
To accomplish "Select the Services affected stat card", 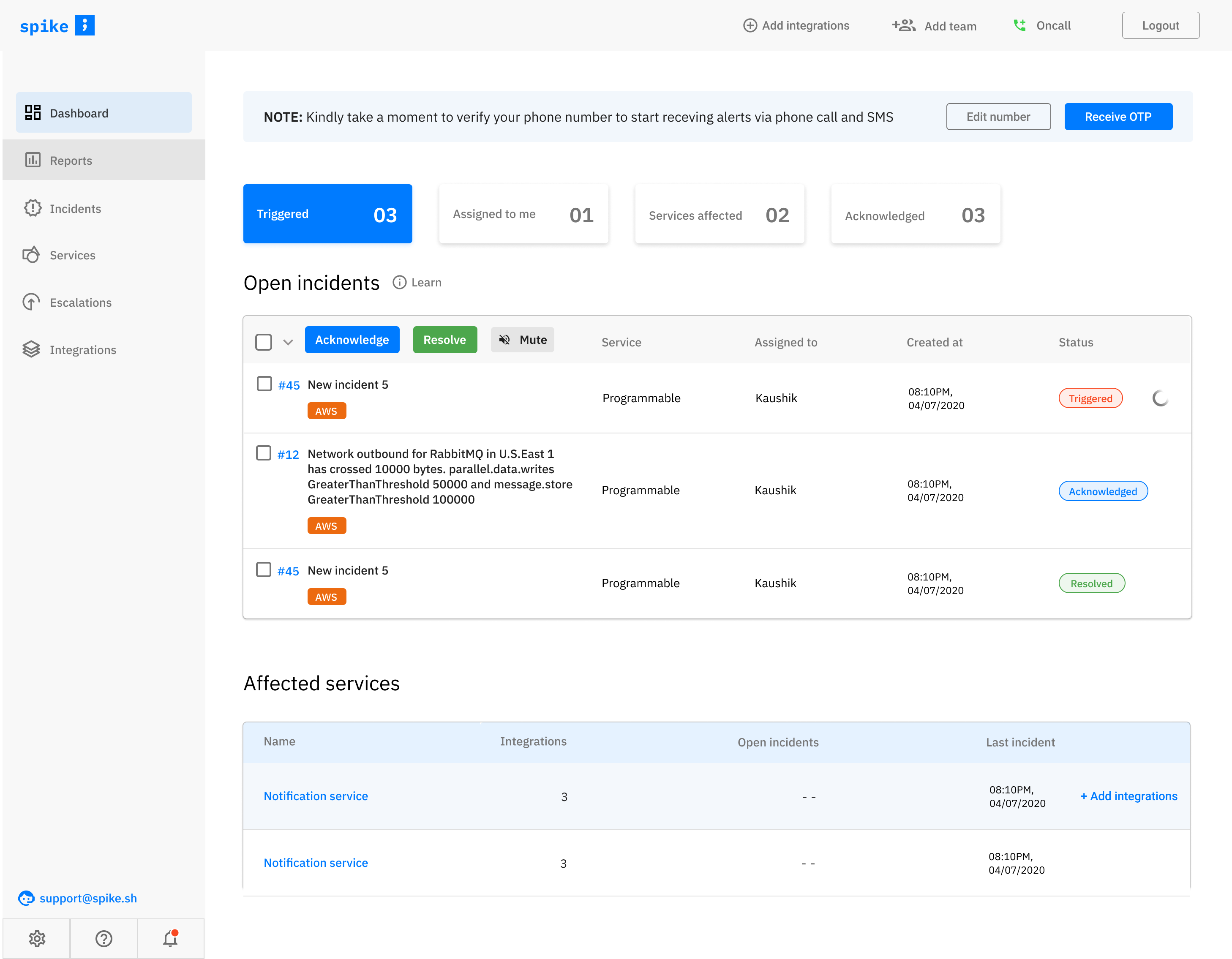I will 719,214.
